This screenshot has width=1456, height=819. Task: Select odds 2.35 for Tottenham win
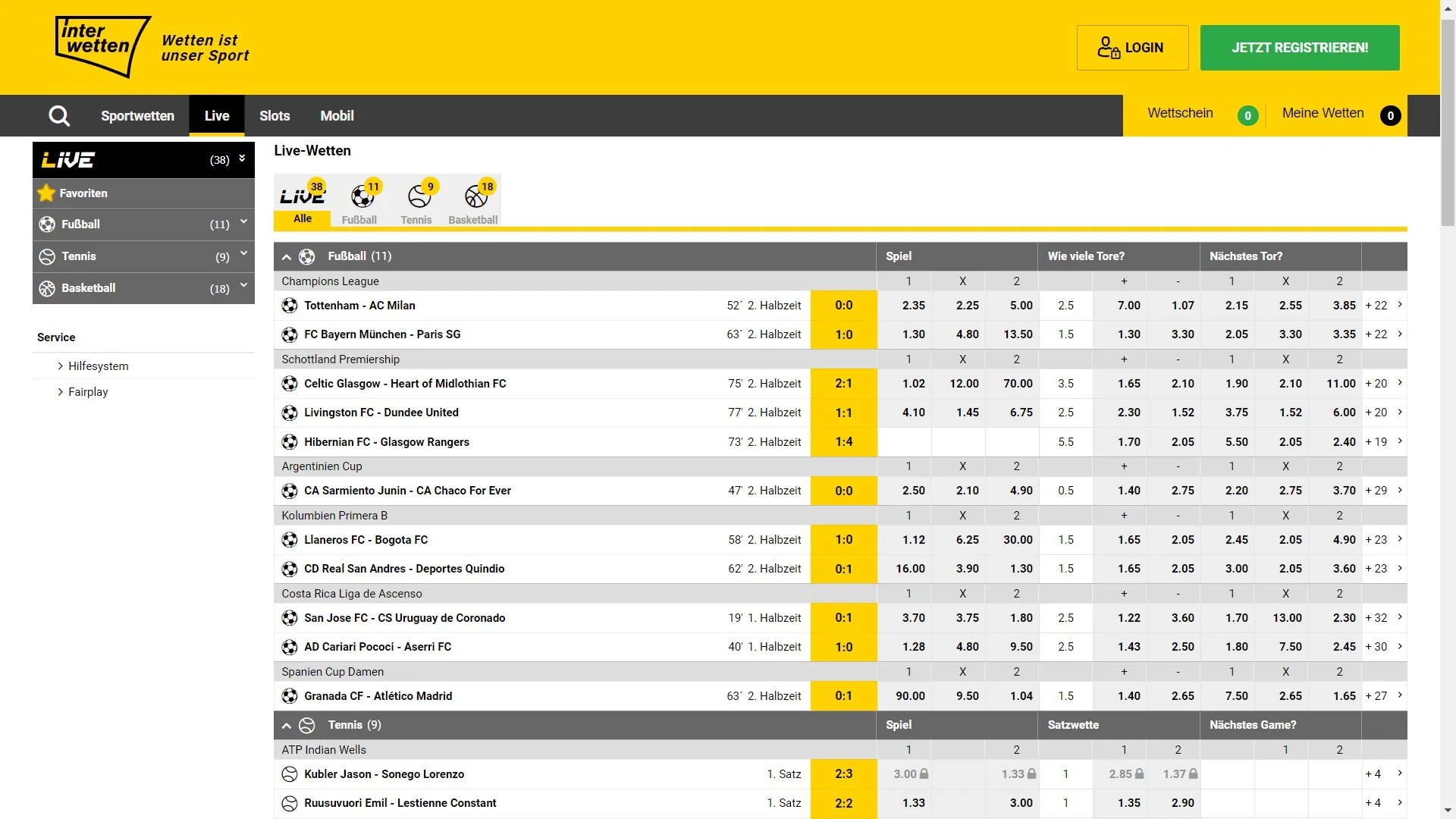pos(904,306)
